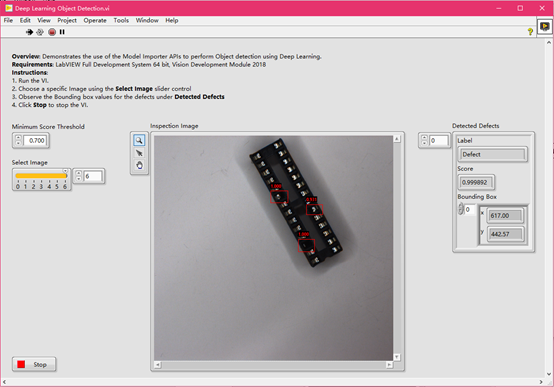
Task: Select the Zoom magnifier tool
Action: coord(139,140)
